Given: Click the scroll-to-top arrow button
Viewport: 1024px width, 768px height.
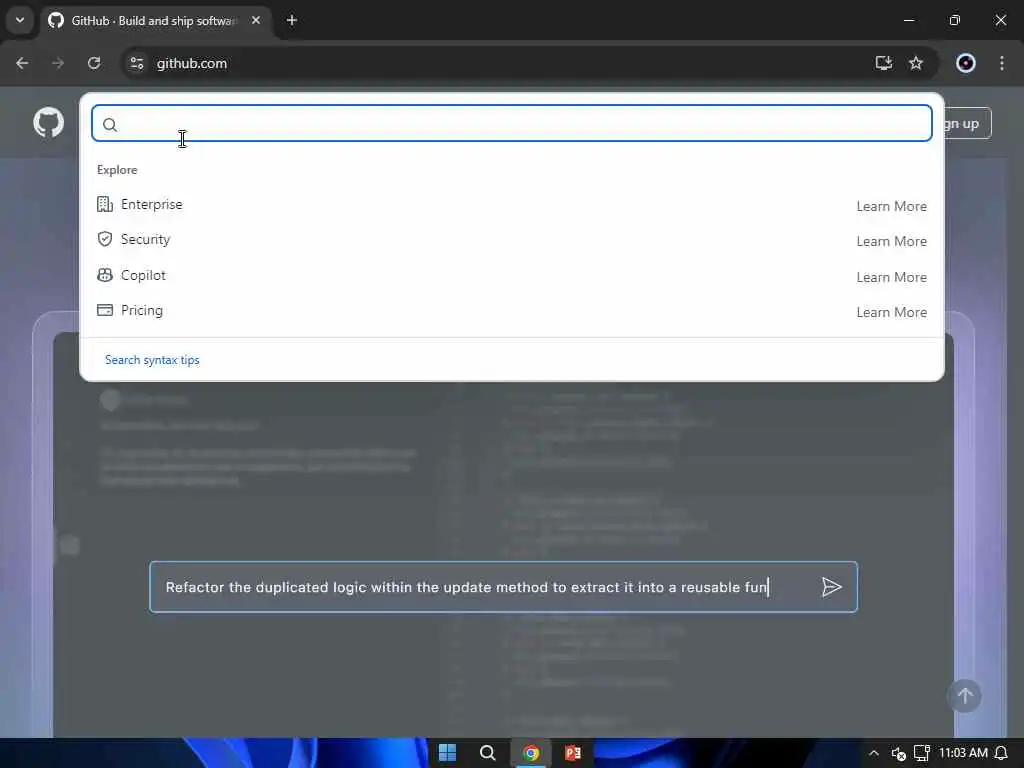Looking at the screenshot, I should (x=965, y=696).
